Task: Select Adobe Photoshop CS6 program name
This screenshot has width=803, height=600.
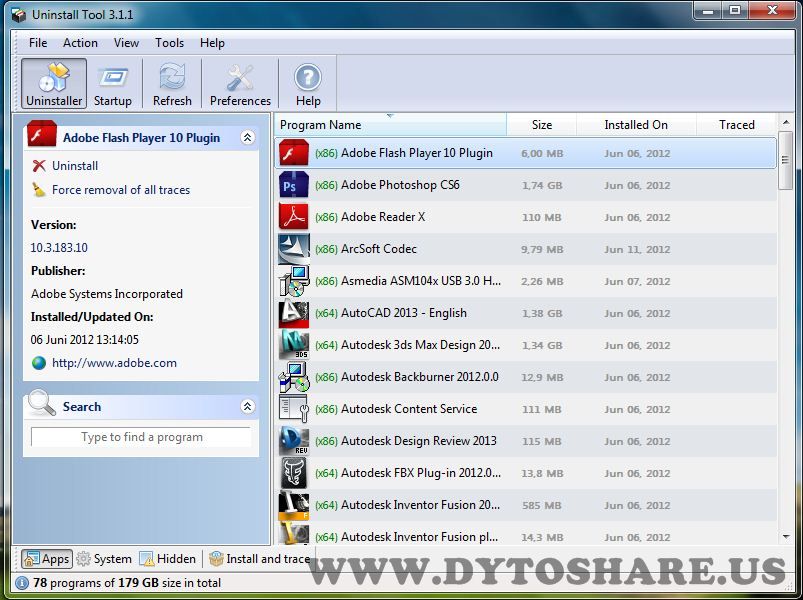Action: (x=400, y=185)
